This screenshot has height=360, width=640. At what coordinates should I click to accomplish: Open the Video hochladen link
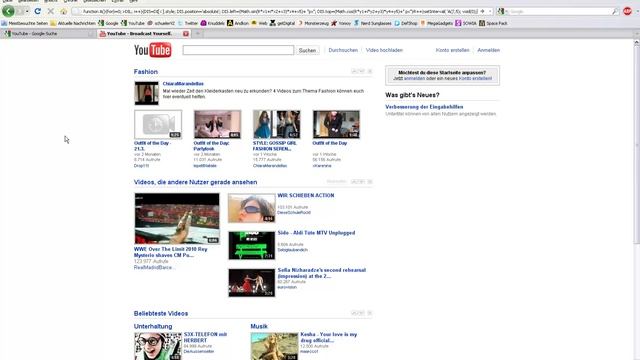tap(384, 50)
